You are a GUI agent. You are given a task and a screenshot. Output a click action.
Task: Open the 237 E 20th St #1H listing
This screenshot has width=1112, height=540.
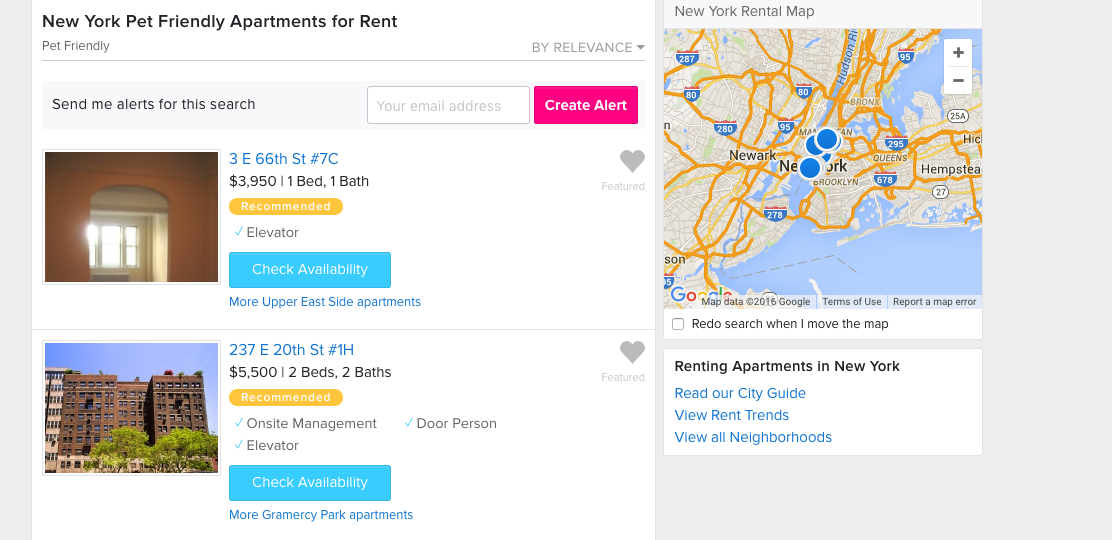click(291, 350)
